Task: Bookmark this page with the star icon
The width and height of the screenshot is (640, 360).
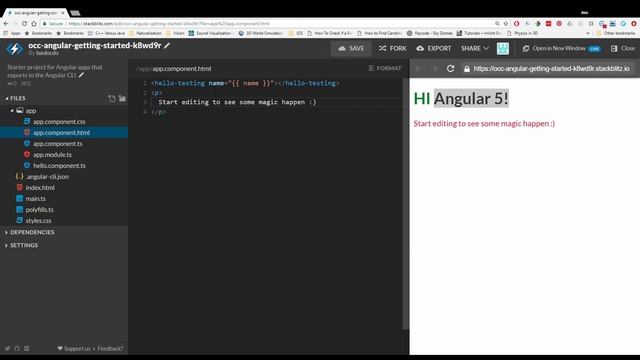Action: [506, 24]
